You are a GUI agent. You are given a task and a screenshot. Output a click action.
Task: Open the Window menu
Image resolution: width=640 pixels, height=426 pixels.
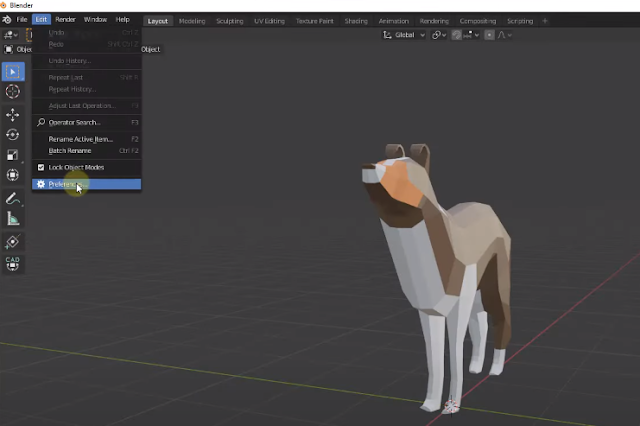(95, 20)
